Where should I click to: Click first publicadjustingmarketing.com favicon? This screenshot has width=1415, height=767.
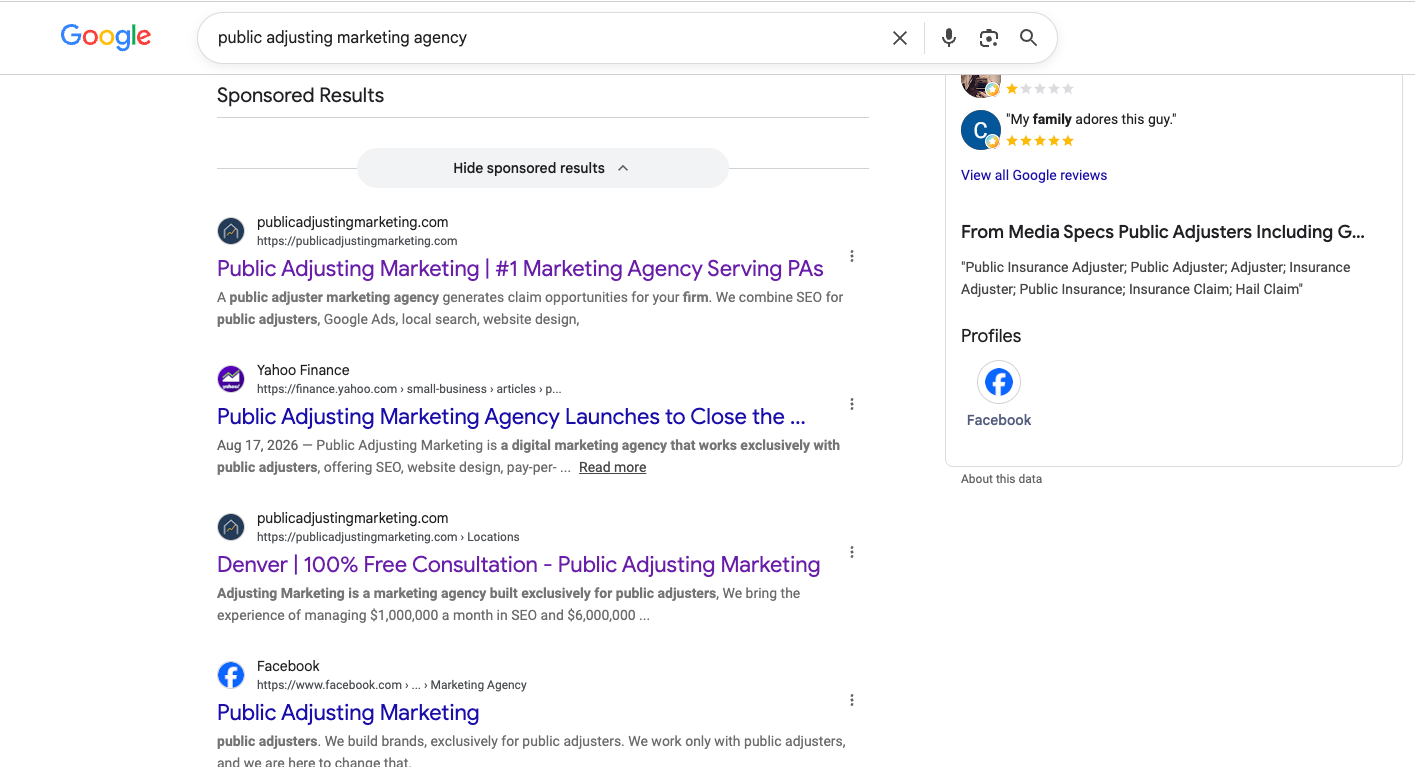pos(231,231)
